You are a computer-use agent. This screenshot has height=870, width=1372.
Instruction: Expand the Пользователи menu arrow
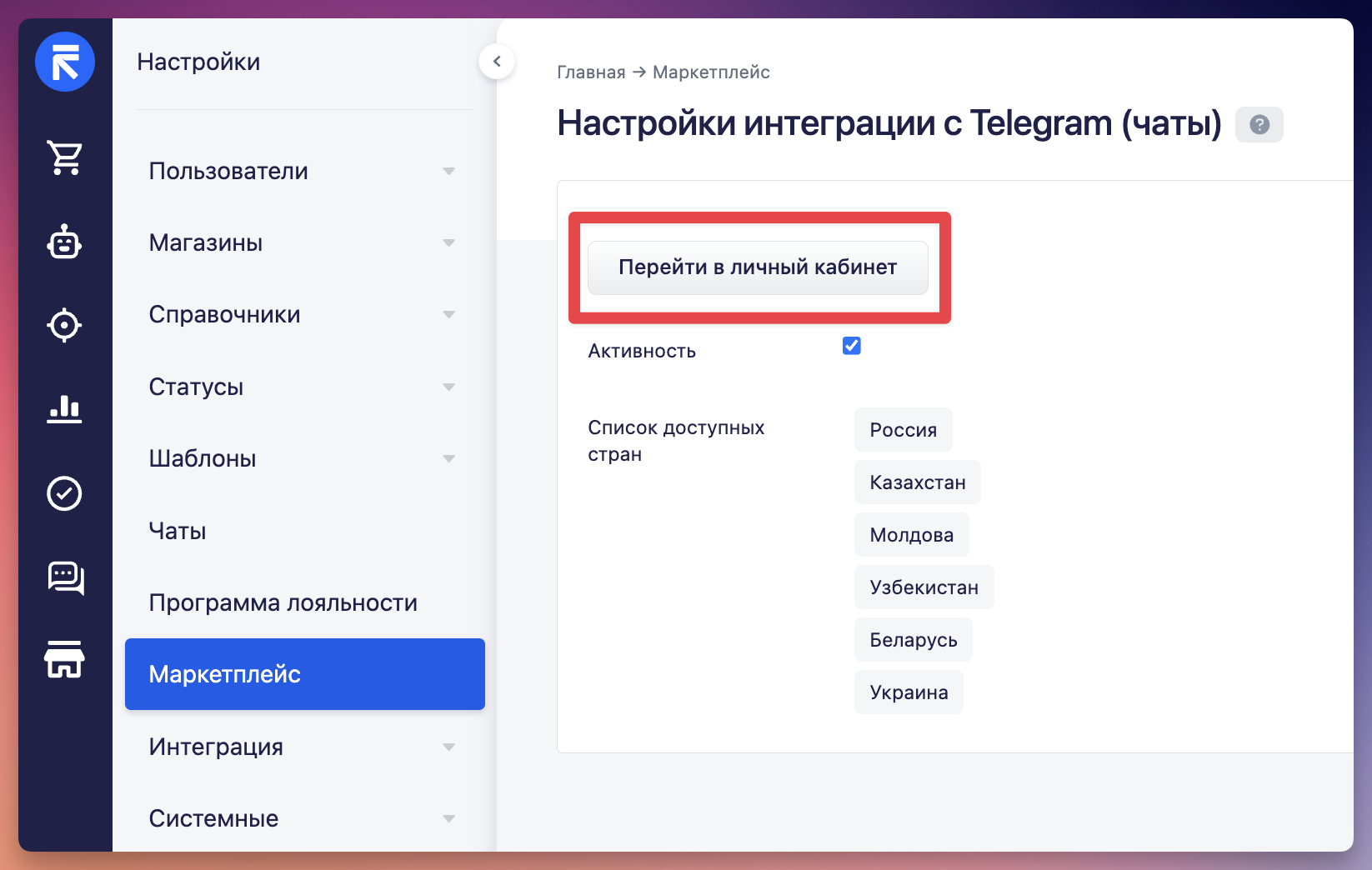[x=449, y=171]
